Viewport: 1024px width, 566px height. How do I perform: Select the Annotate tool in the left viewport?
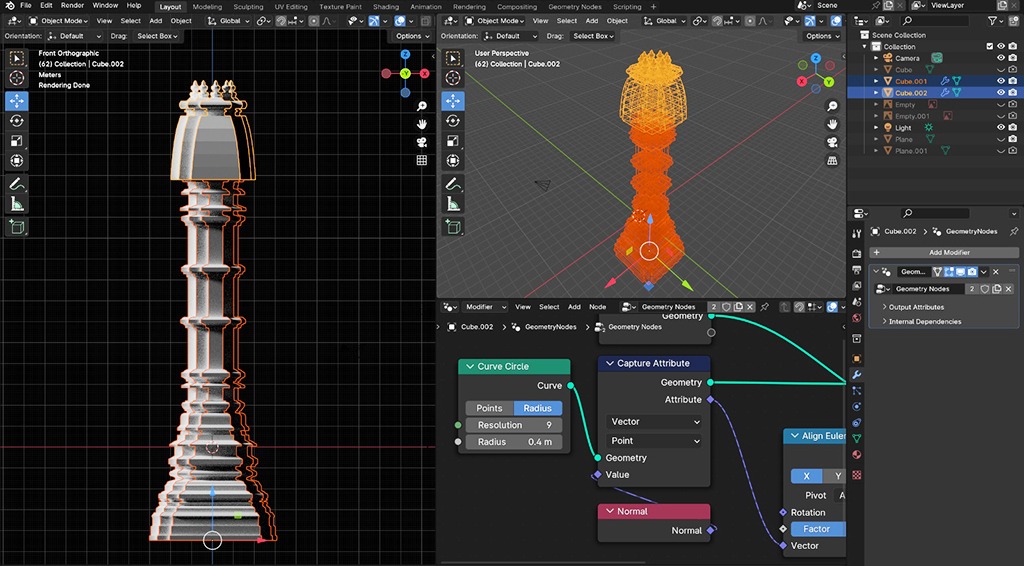pyautogui.click(x=17, y=185)
